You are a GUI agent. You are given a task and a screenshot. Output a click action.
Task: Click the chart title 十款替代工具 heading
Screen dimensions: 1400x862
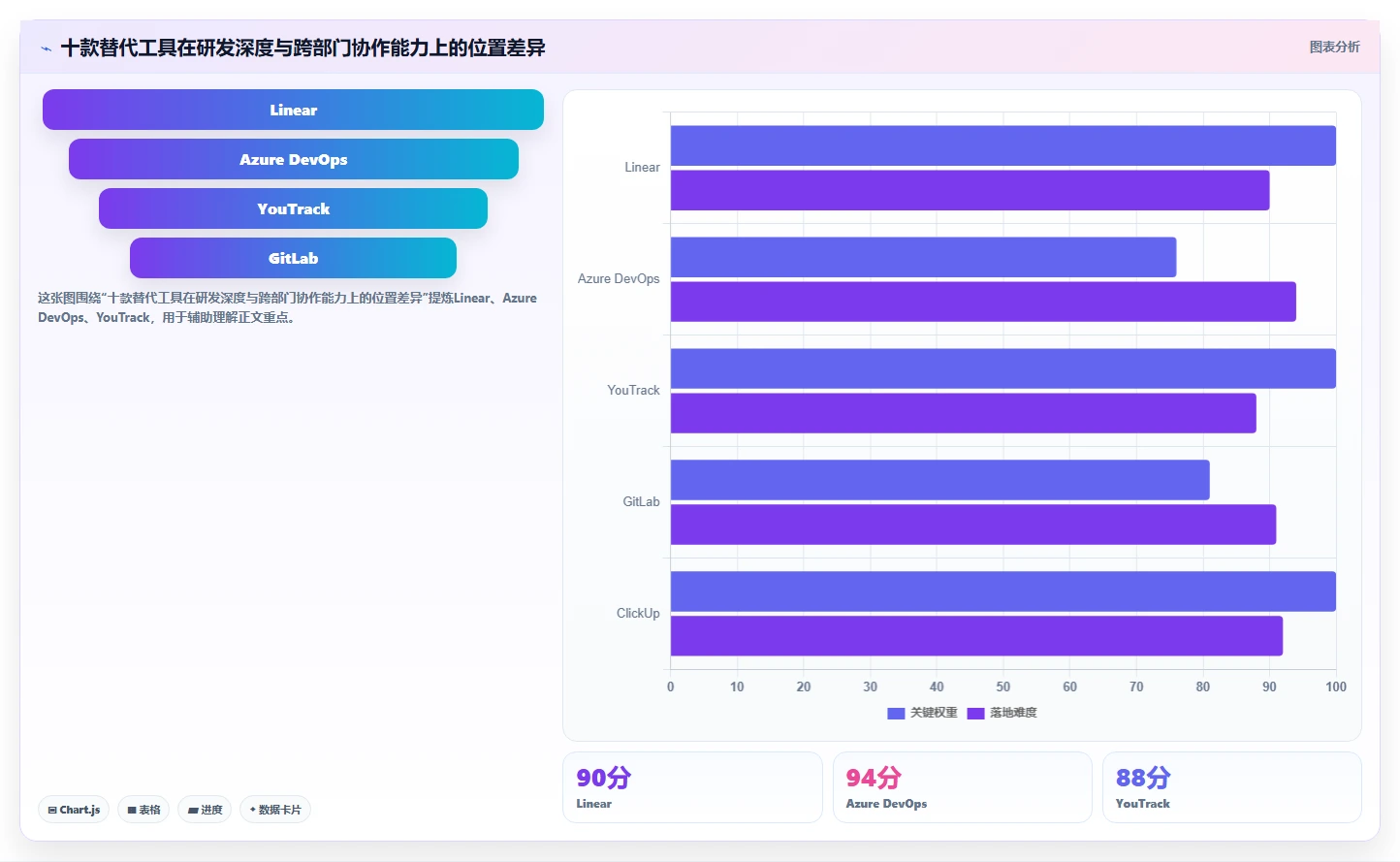tap(302, 48)
